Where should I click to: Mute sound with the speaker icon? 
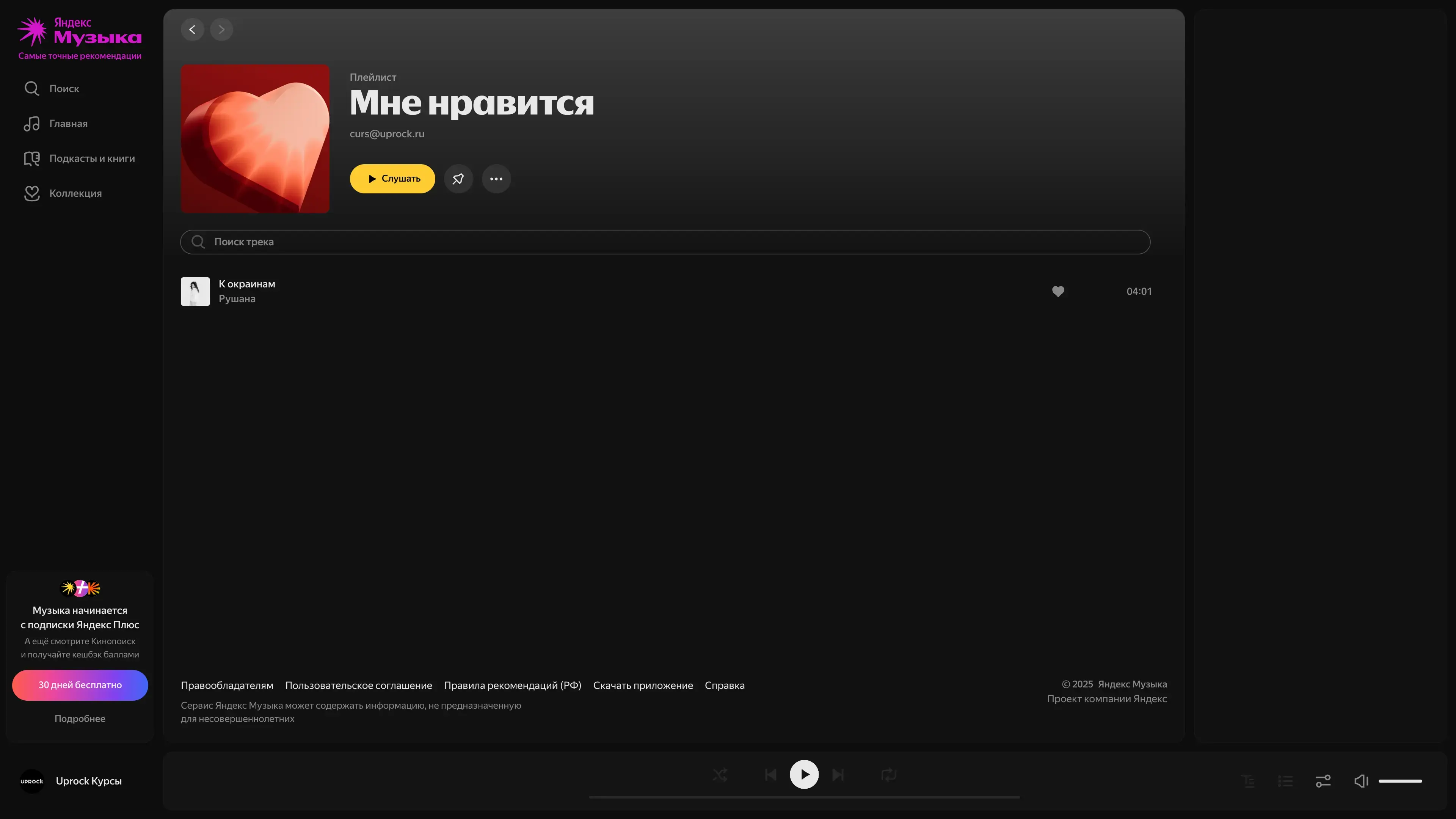1361,781
